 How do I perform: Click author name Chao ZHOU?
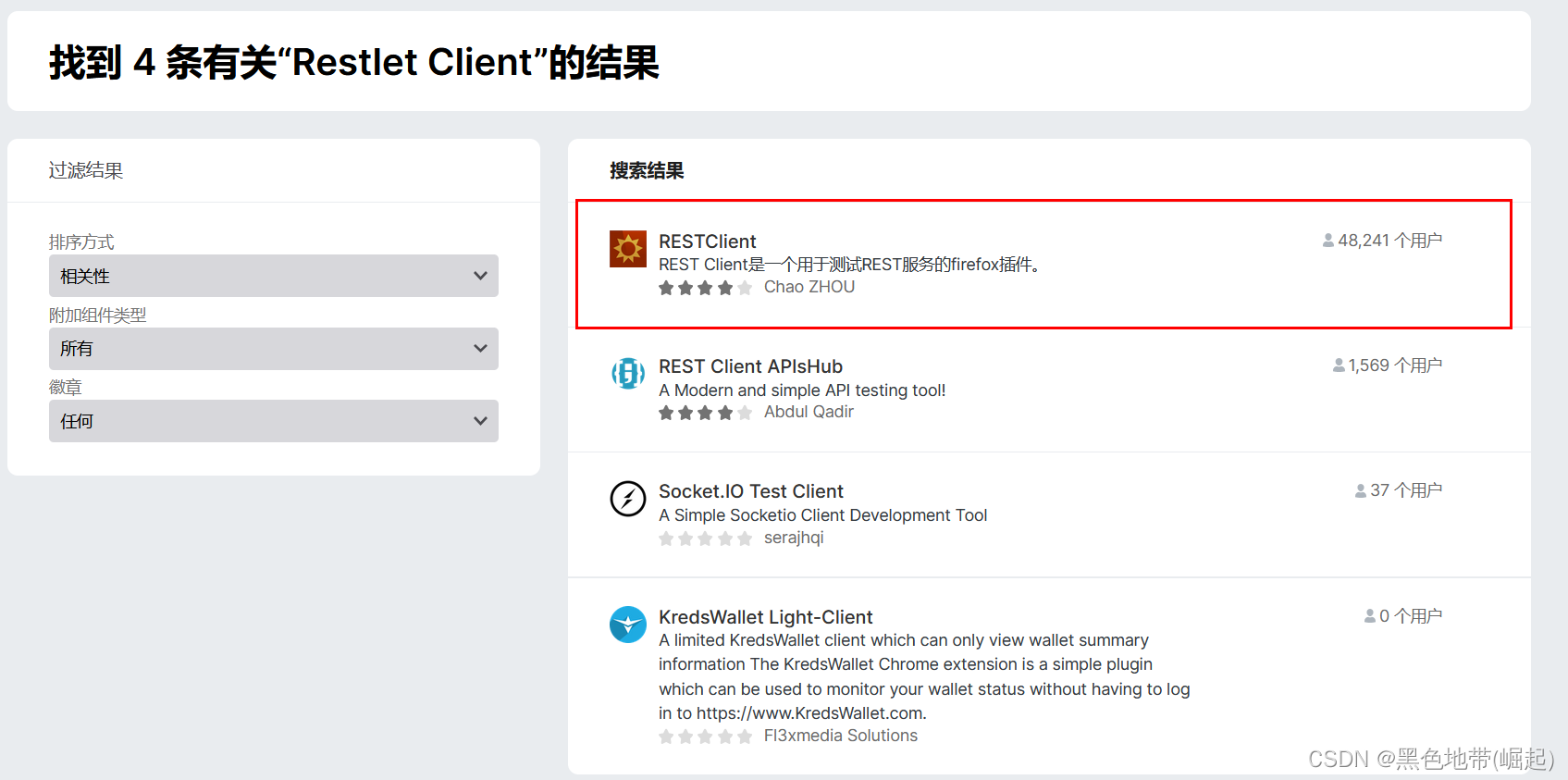click(809, 287)
